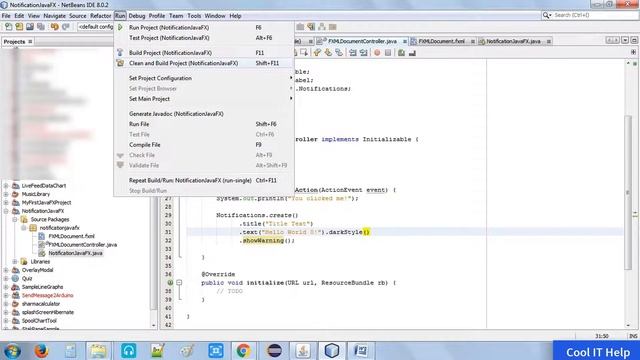Expand the MyFirstJavaFXProject node
The image size is (640, 360).
6,202
